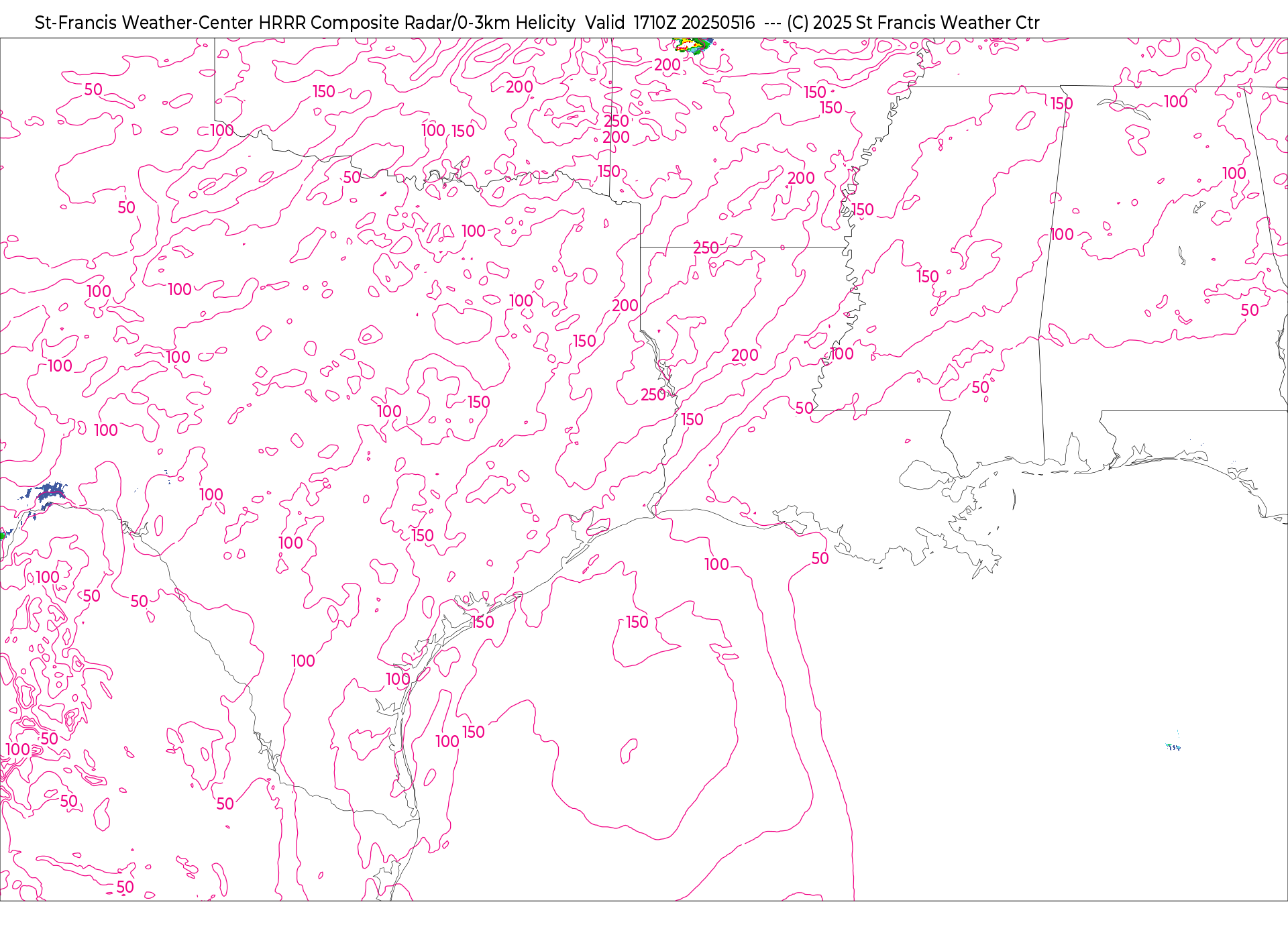Click the blue radar echo at the map's west edge
The height and width of the screenshot is (939, 1288).
tap(46, 495)
